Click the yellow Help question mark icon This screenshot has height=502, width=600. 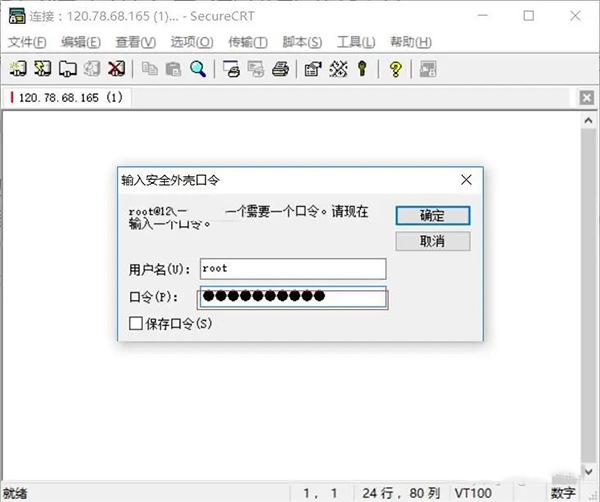click(x=395, y=70)
